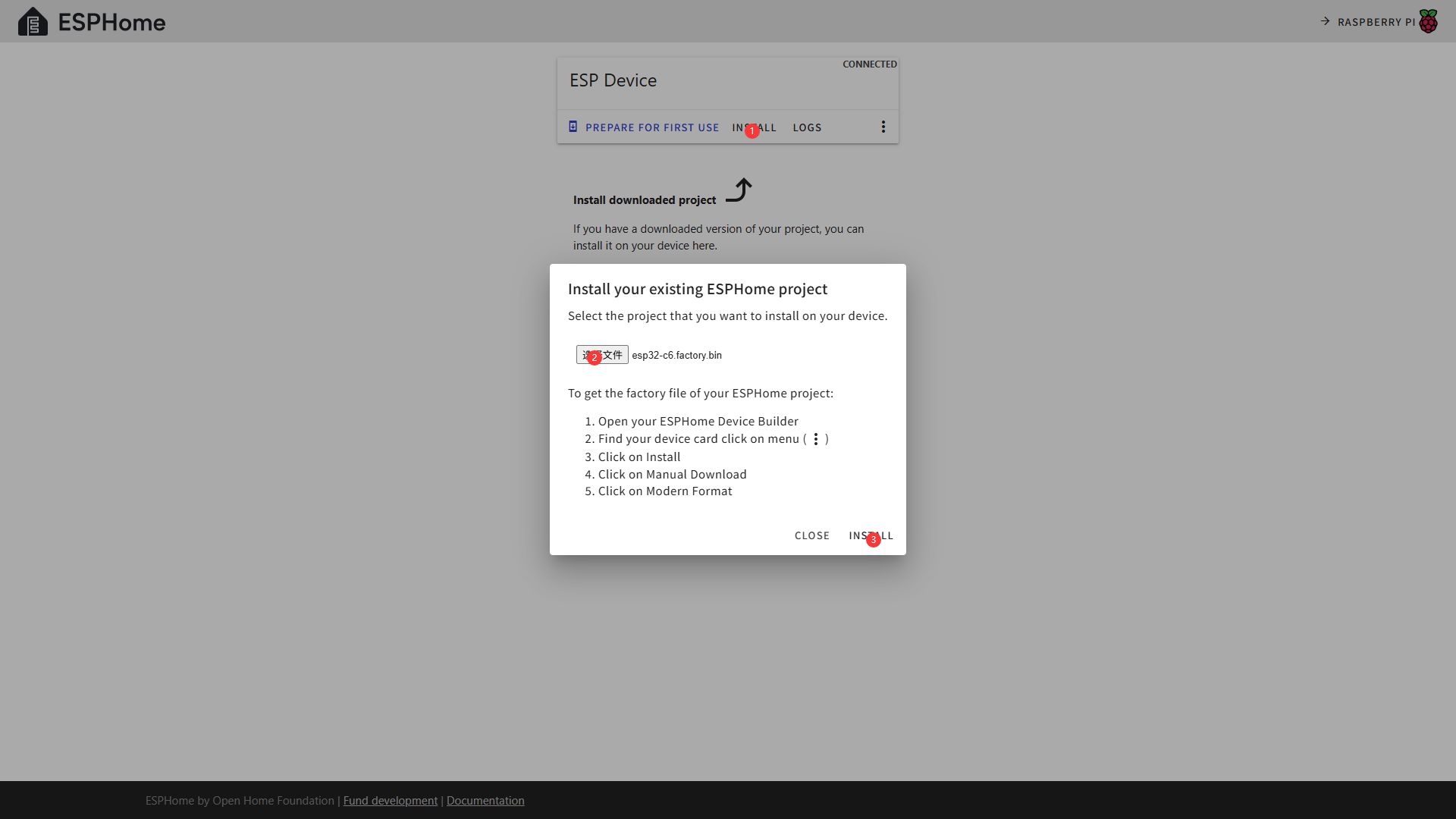Click INSTALL in the dialog footer
The height and width of the screenshot is (819, 1456).
(x=871, y=535)
